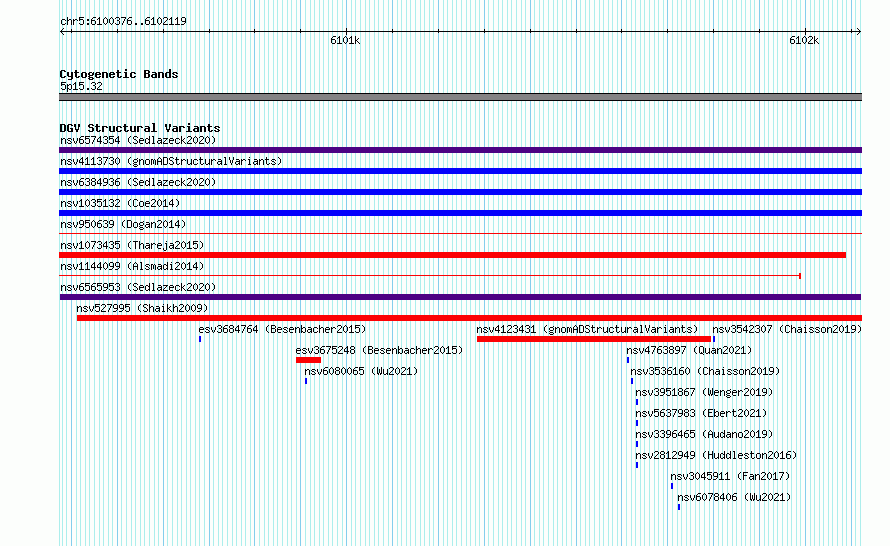Click the chr5:6100376..6102119 coordinate label

point(123,21)
